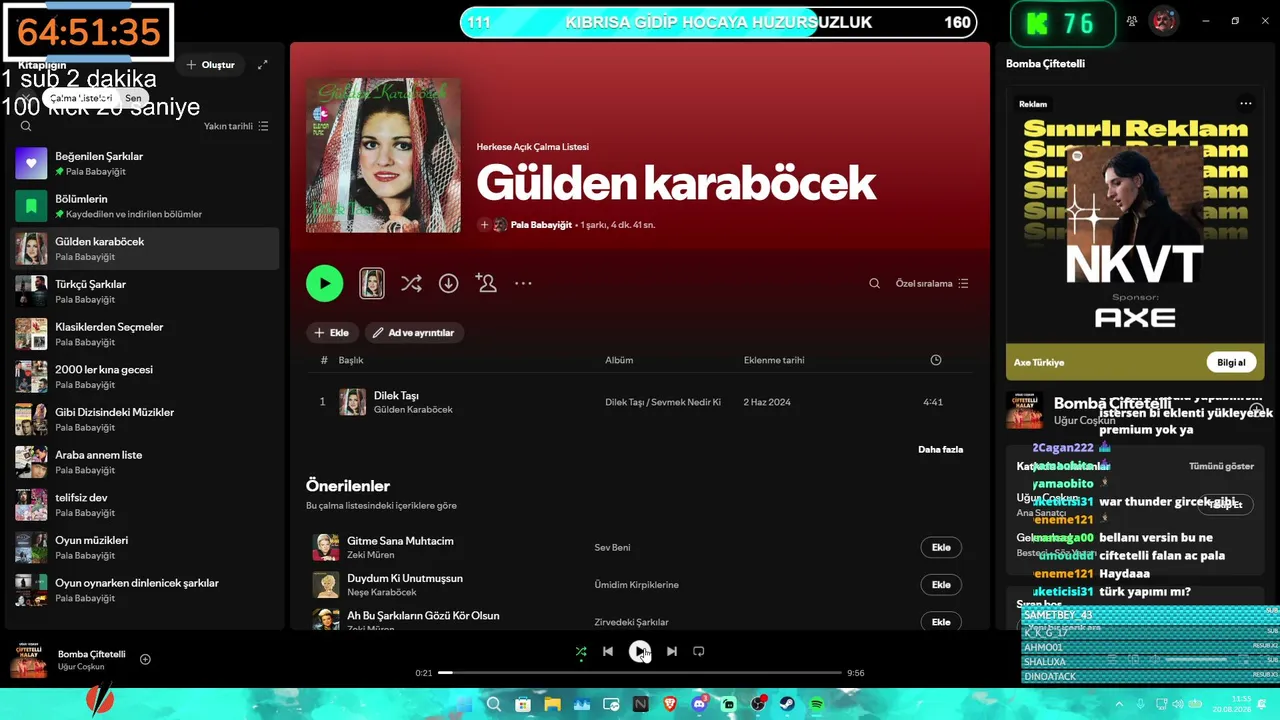Sort tracks by the duration clock column
Viewport: 1280px width, 720px height.
935,360
